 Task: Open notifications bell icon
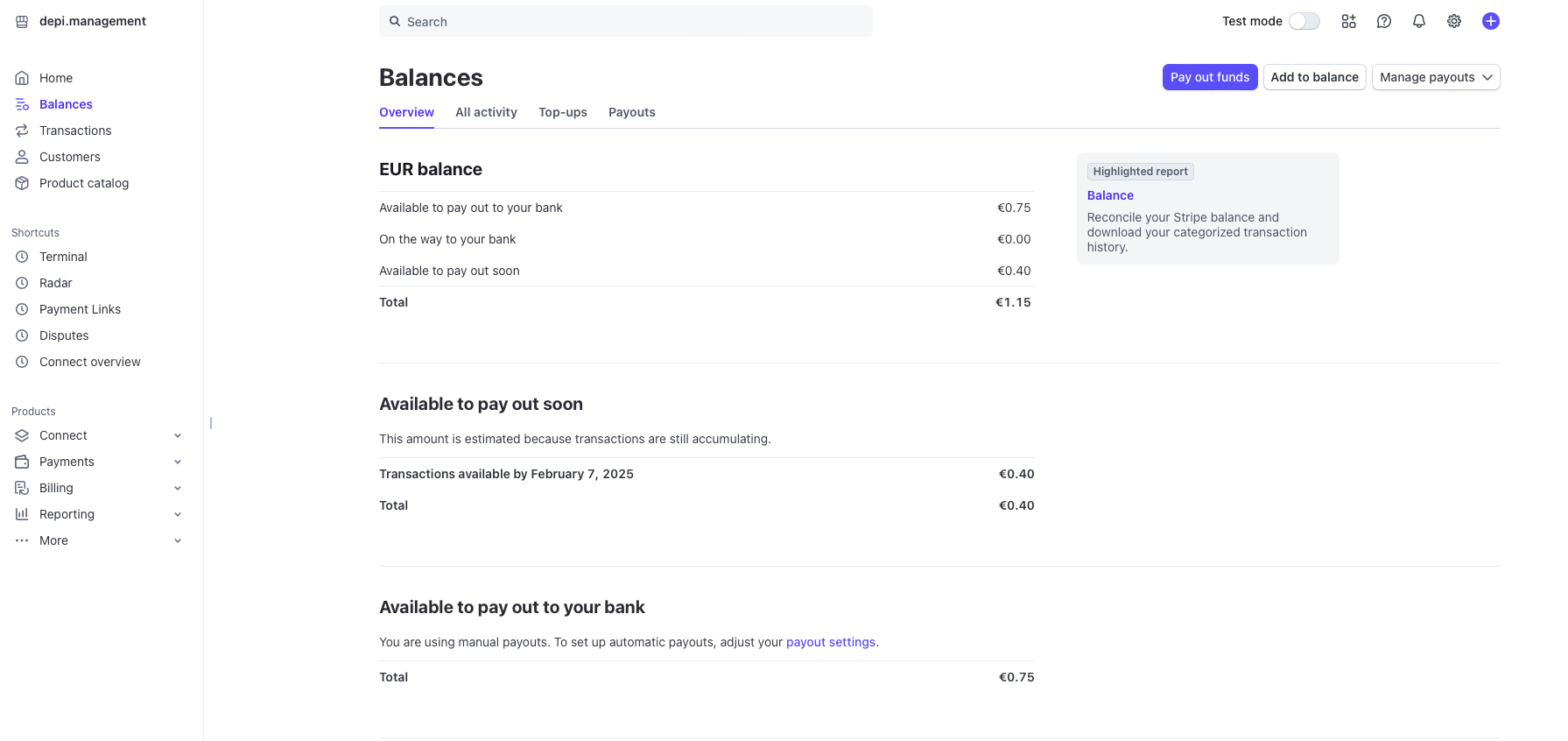coord(1419,21)
